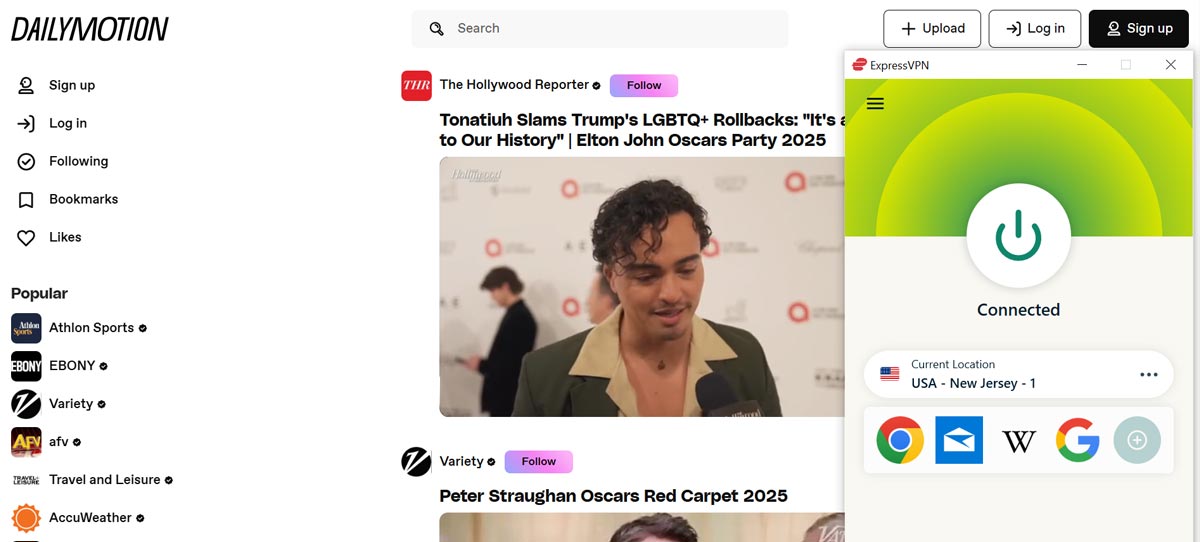
Task: Follow The Hollywood Reporter channel
Action: click(x=644, y=86)
